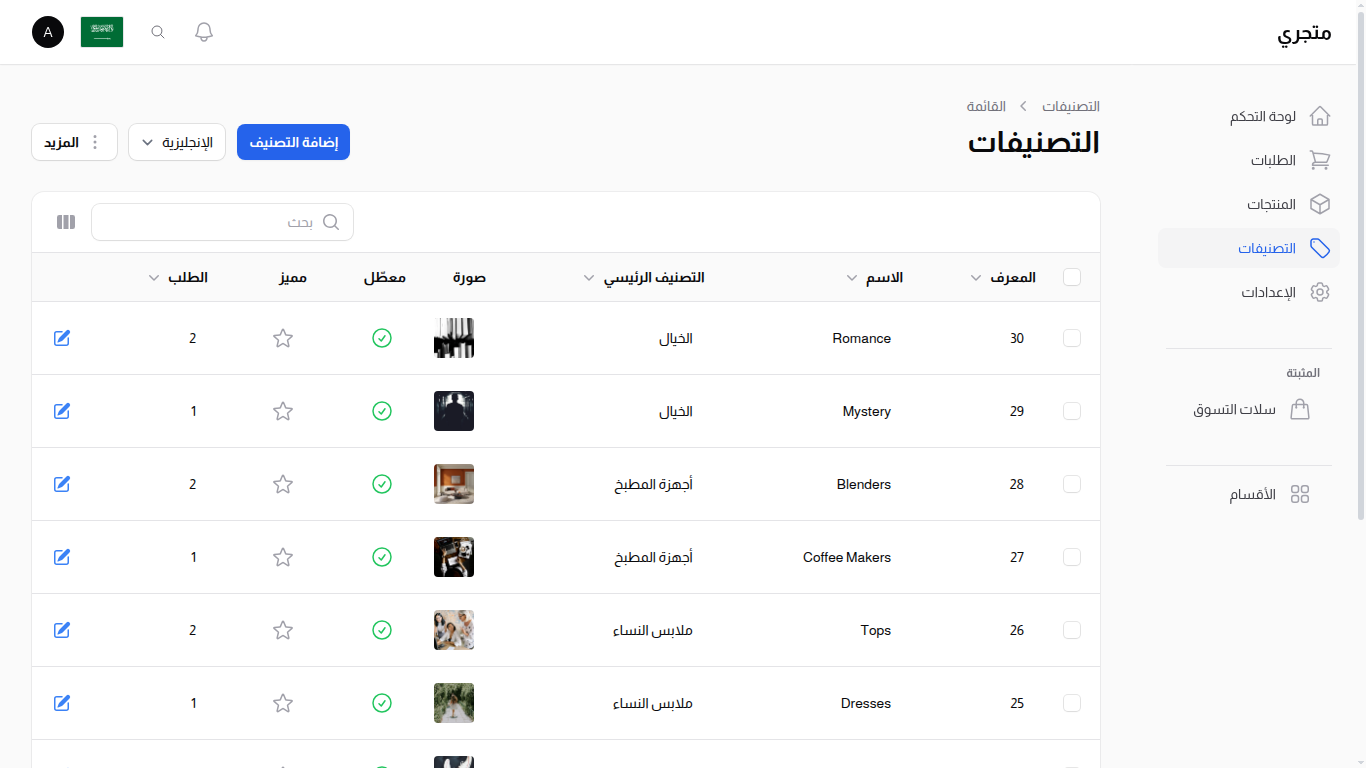Open the column visibility icon near search
Viewport: 1366px width, 768px height.
tap(65, 221)
